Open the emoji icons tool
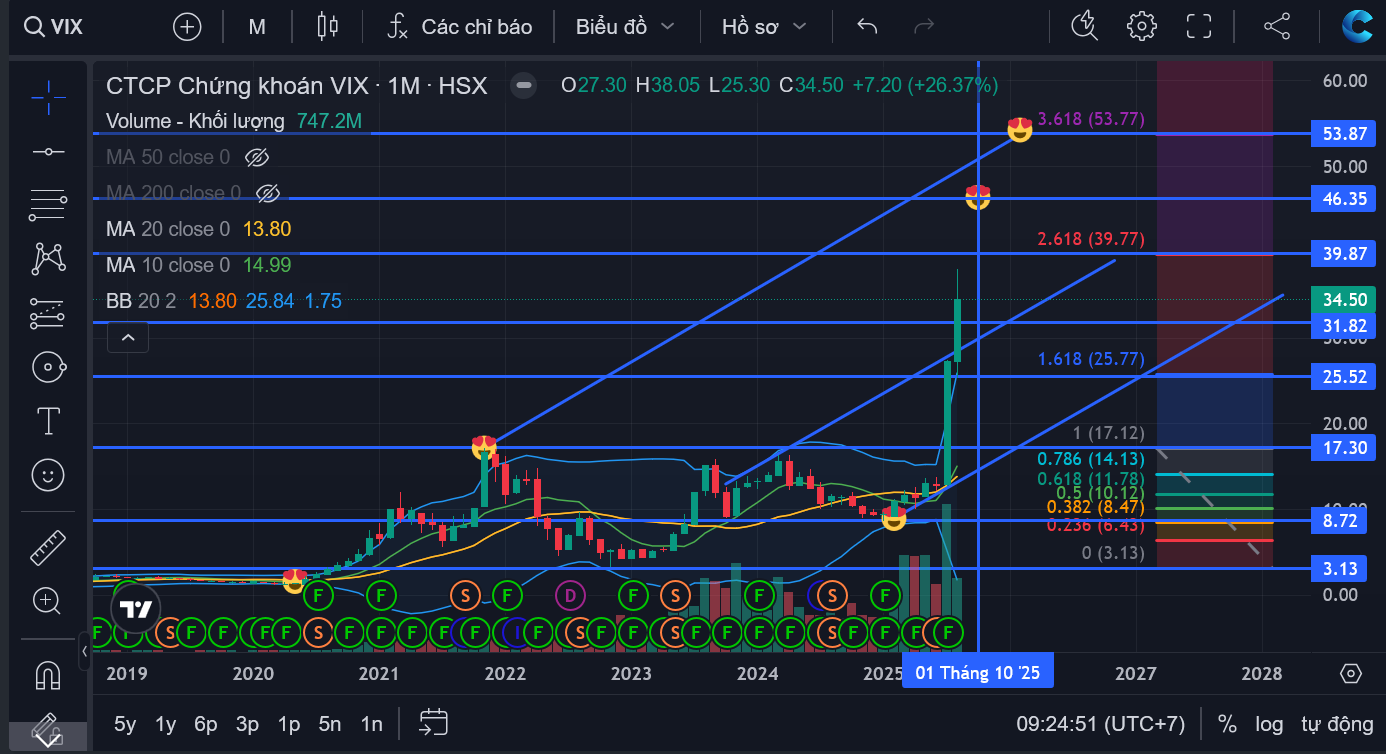 point(48,475)
